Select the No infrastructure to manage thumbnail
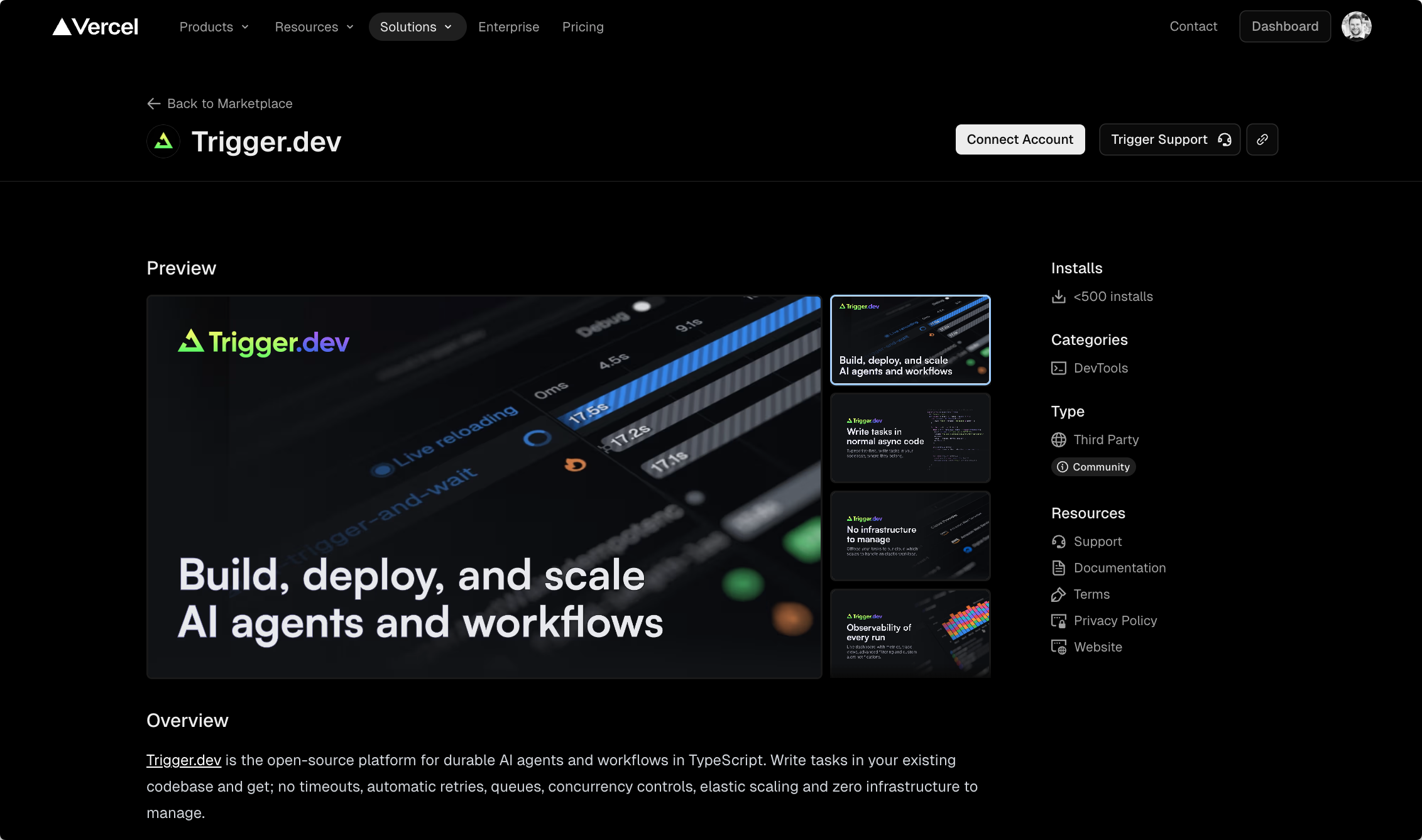The width and height of the screenshot is (1422, 840). pos(910,535)
